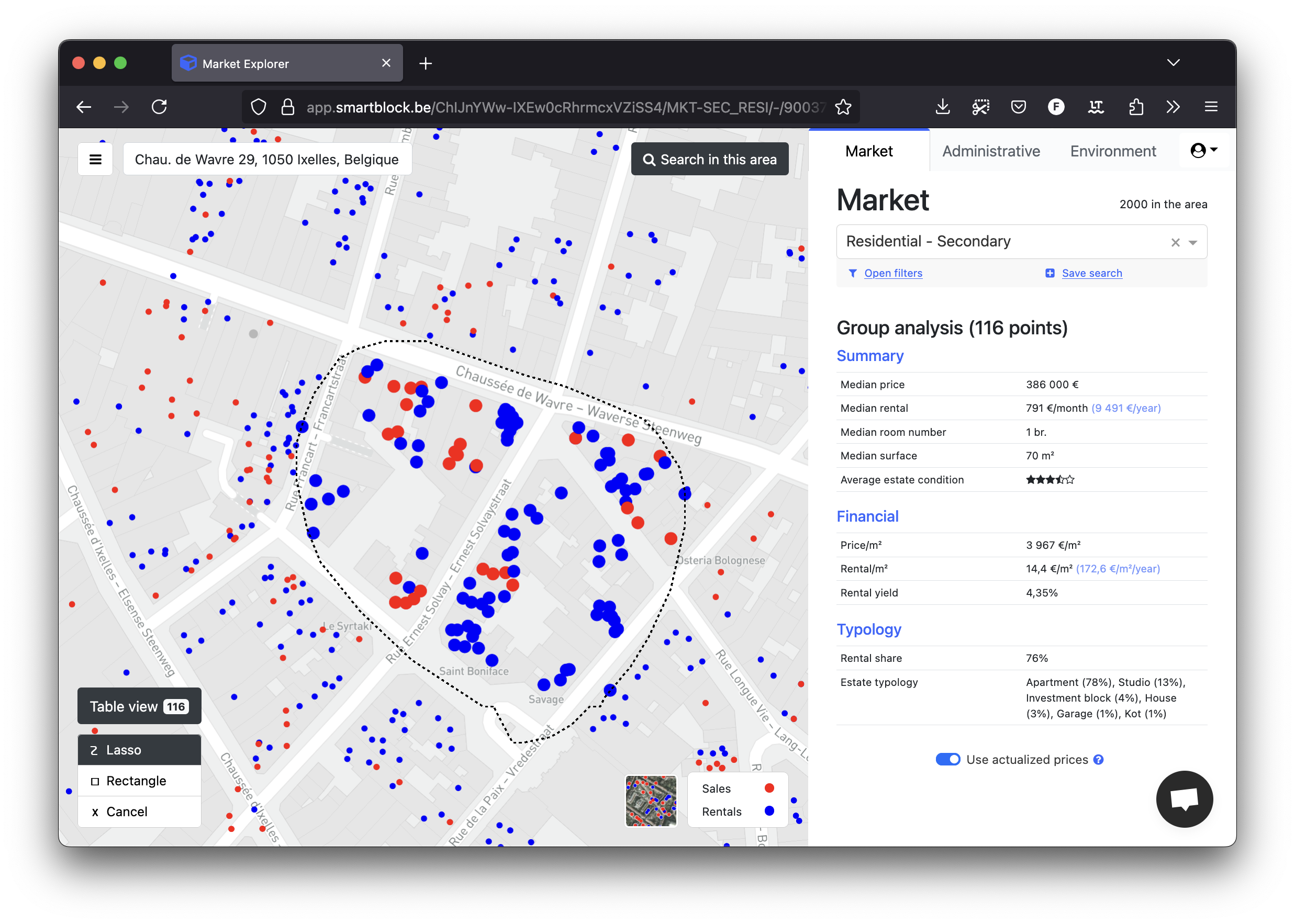This screenshot has width=1295, height=924.
Task: Click the Median surface 70 m² value
Action: coord(1040,456)
